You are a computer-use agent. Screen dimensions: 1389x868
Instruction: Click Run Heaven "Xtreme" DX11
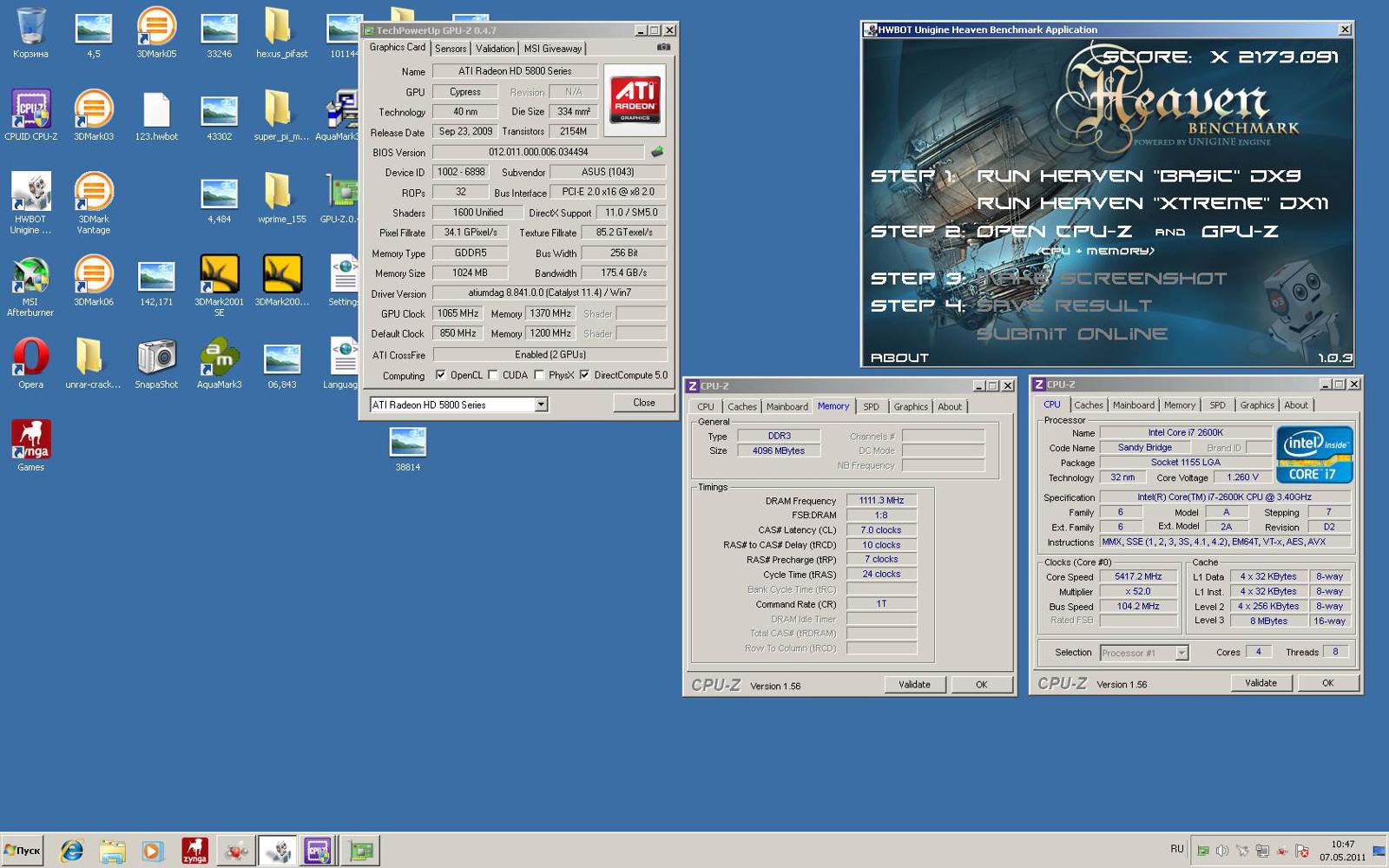pyautogui.click(x=1152, y=203)
